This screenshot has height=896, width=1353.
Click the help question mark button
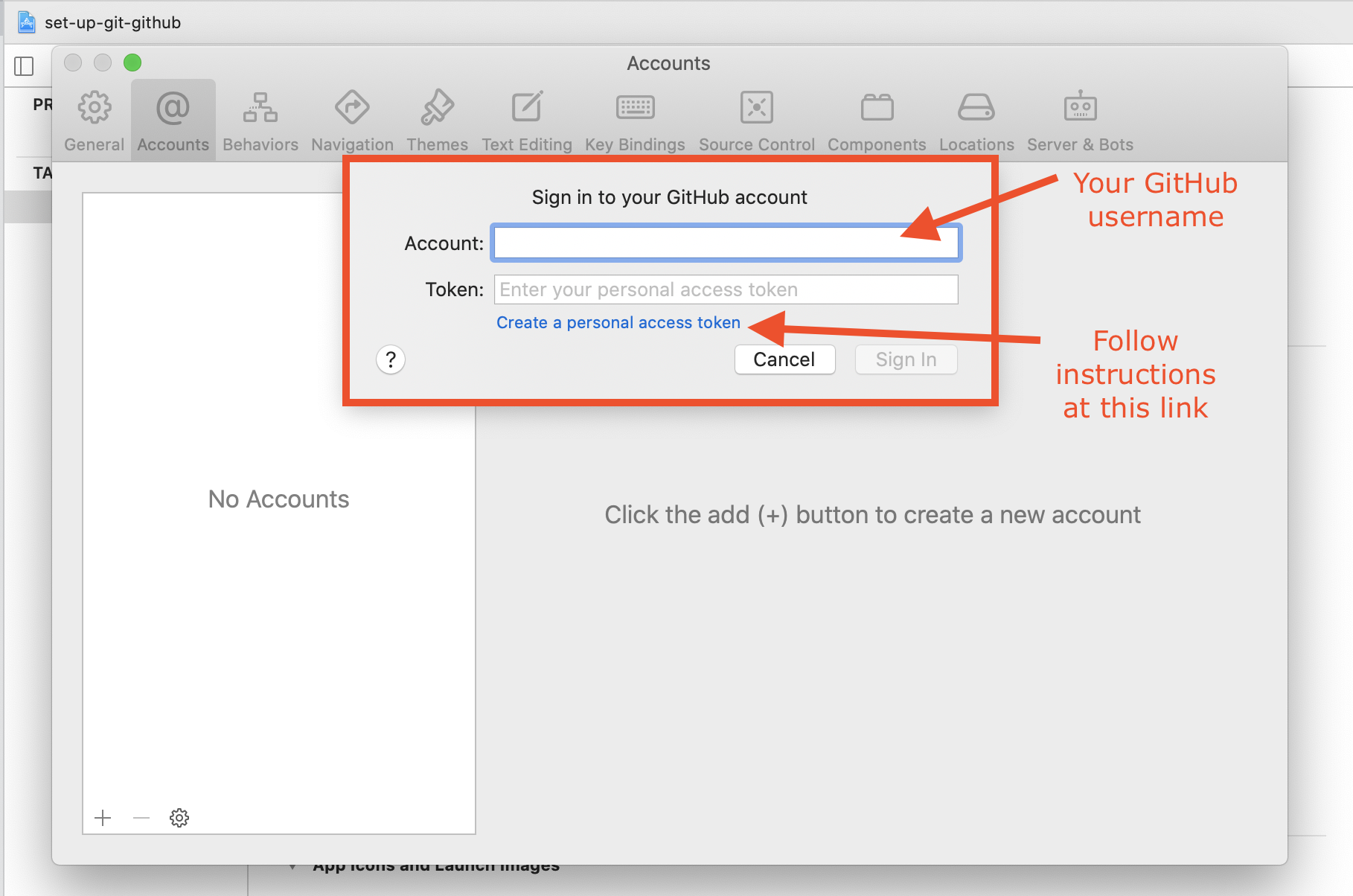click(391, 359)
